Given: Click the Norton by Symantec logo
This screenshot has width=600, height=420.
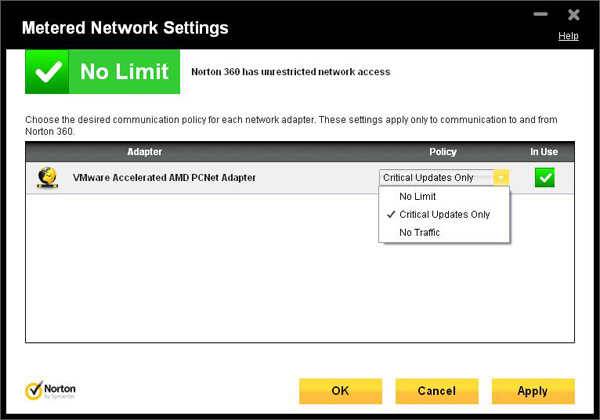Looking at the screenshot, I should (x=50, y=391).
